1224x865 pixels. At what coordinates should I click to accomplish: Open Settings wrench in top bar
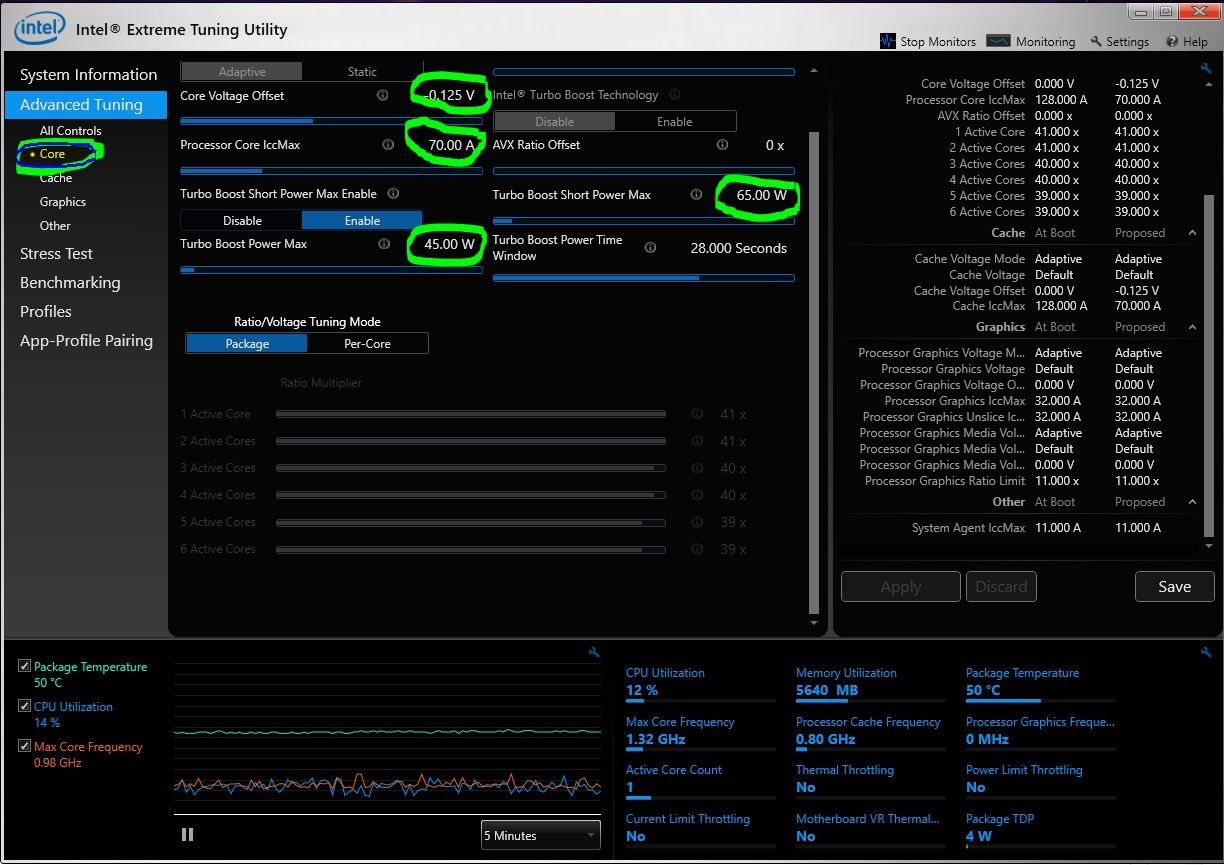[x=1120, y=41]
